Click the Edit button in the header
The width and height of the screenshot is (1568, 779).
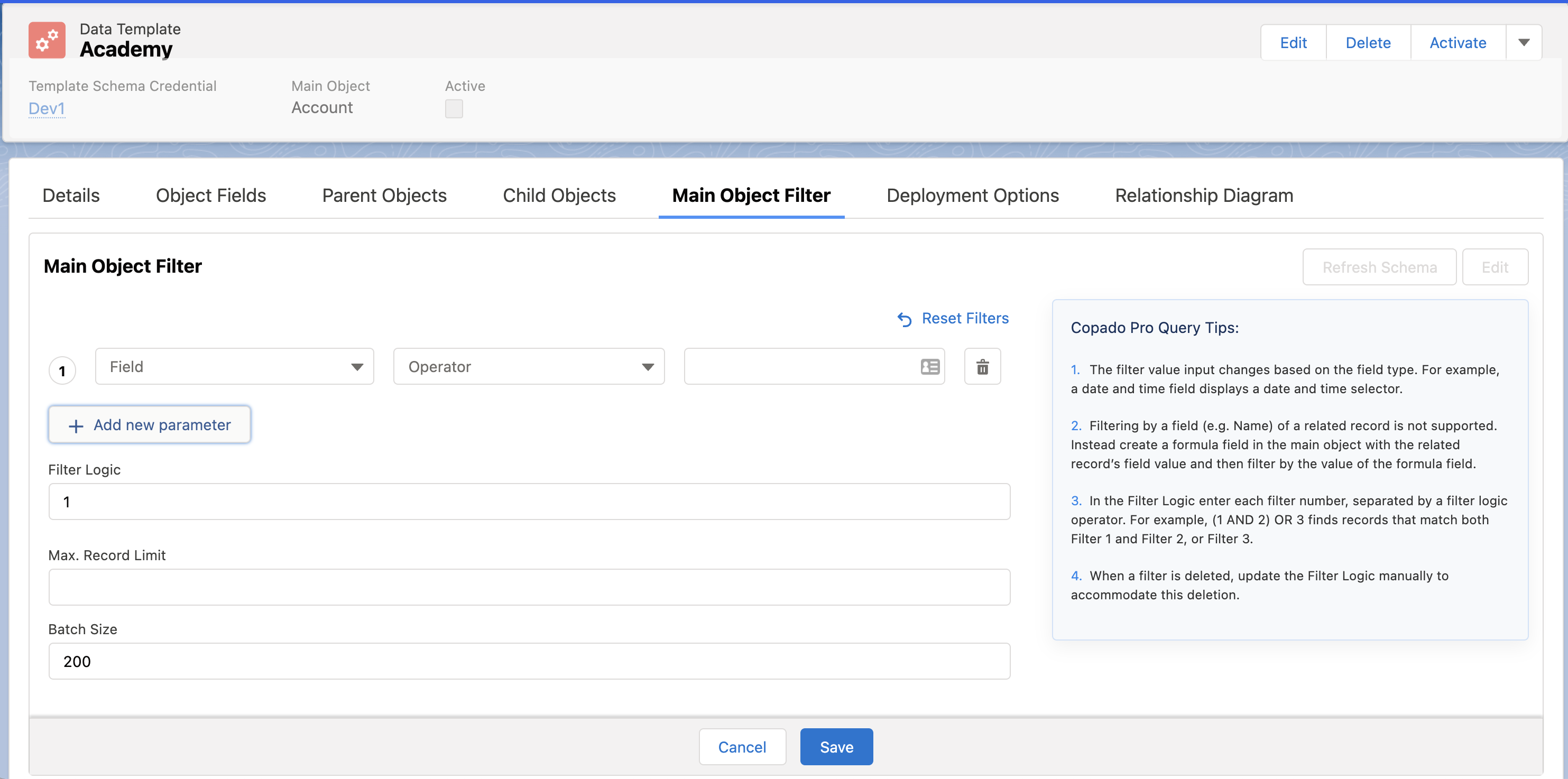1294,43
